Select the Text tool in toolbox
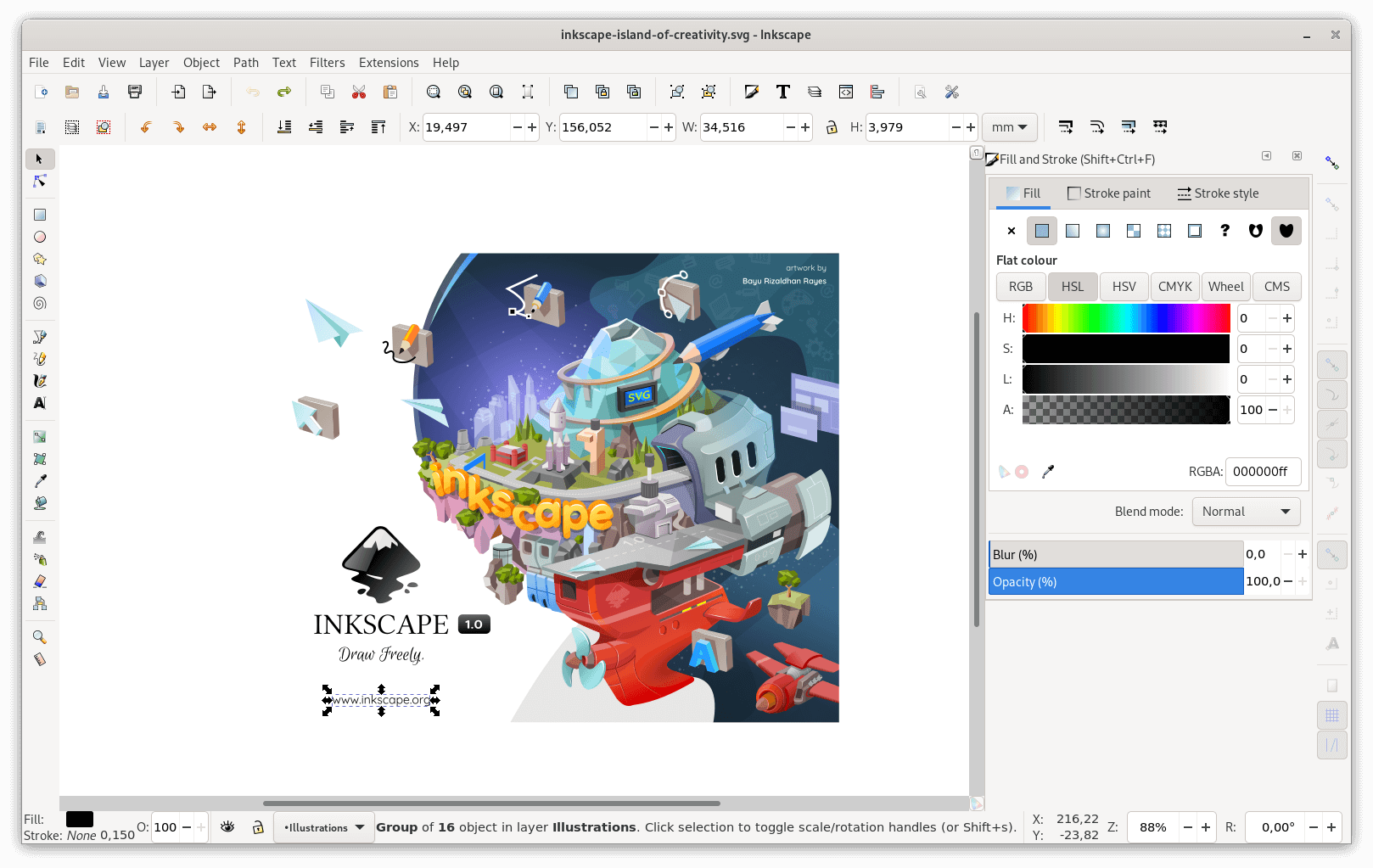Image resolution: width=1373 pixels, height=868 pixels. coord(39,403)
